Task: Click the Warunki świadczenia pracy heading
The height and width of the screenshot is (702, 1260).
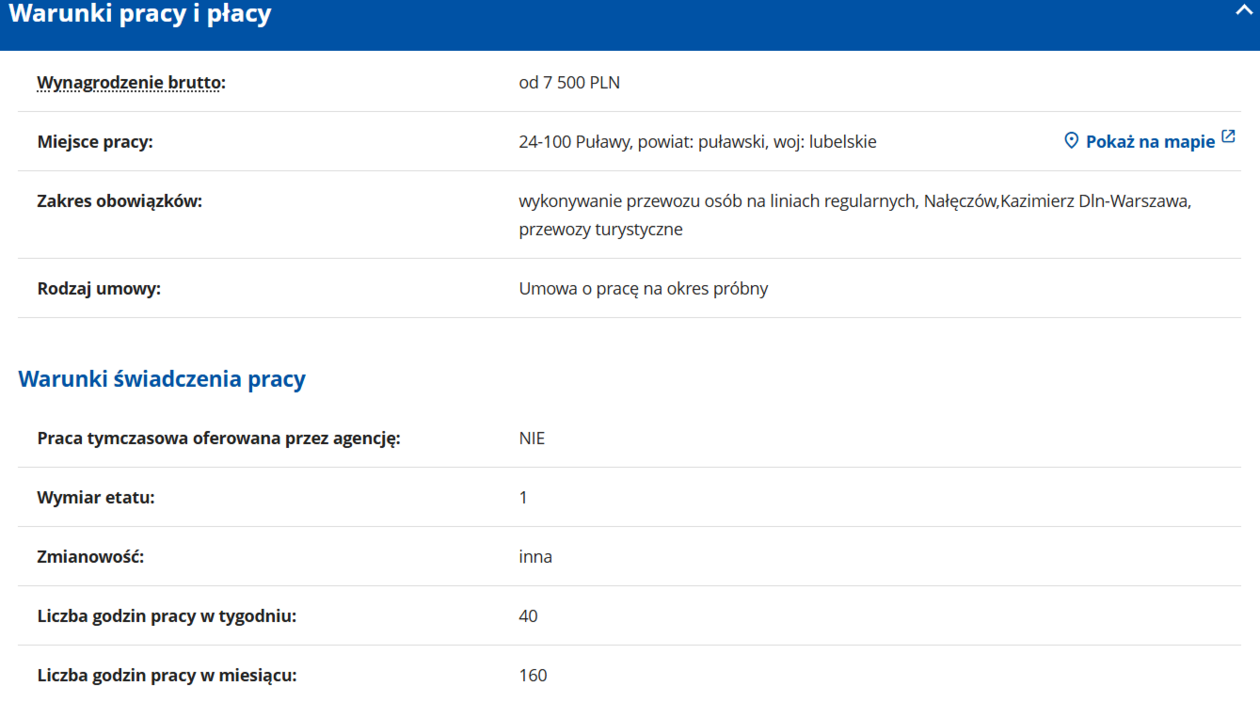Action: pyautogui.click(x=162, y=379)
